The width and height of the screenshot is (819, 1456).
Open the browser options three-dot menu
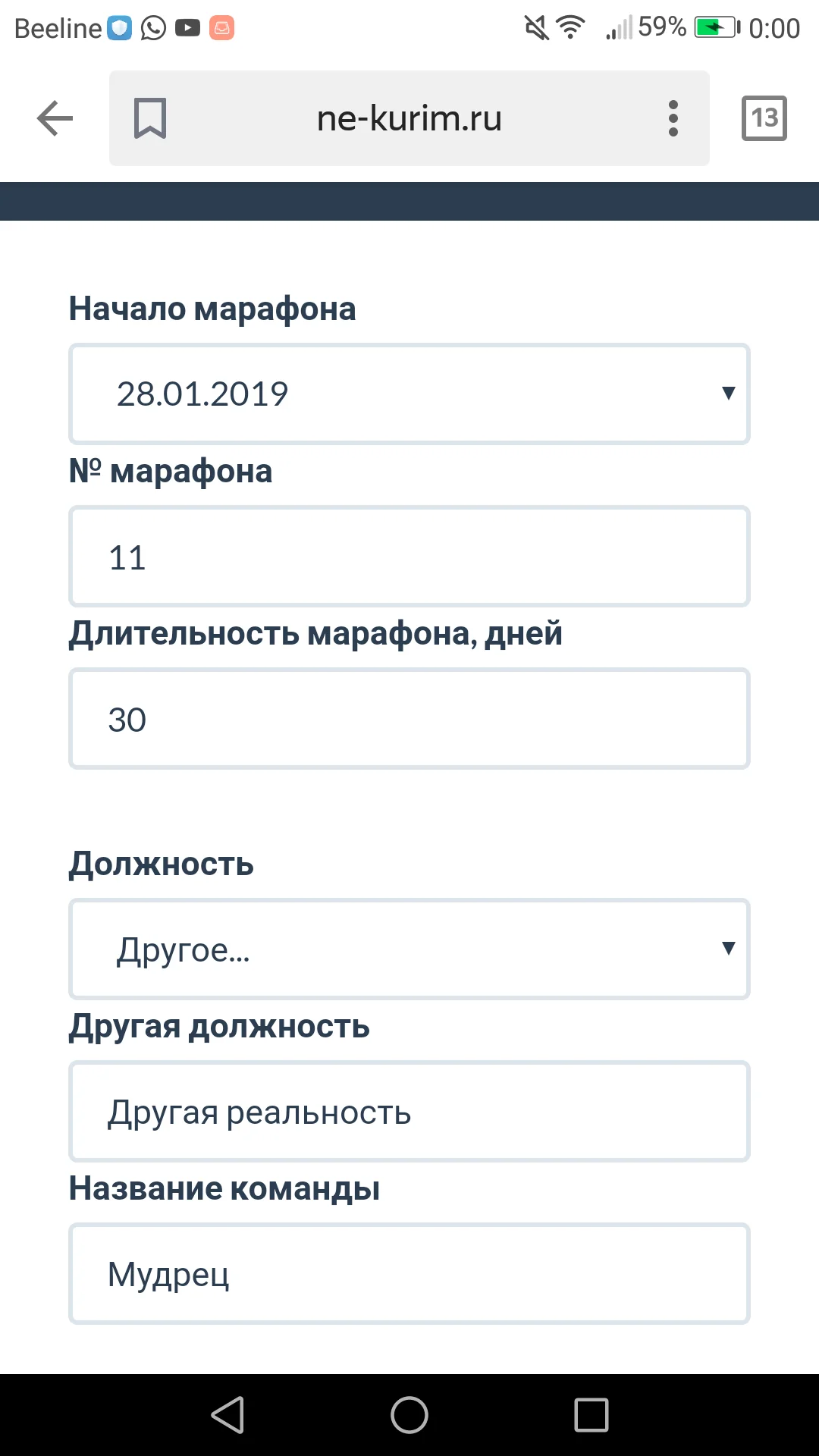(x=672, y=118)
